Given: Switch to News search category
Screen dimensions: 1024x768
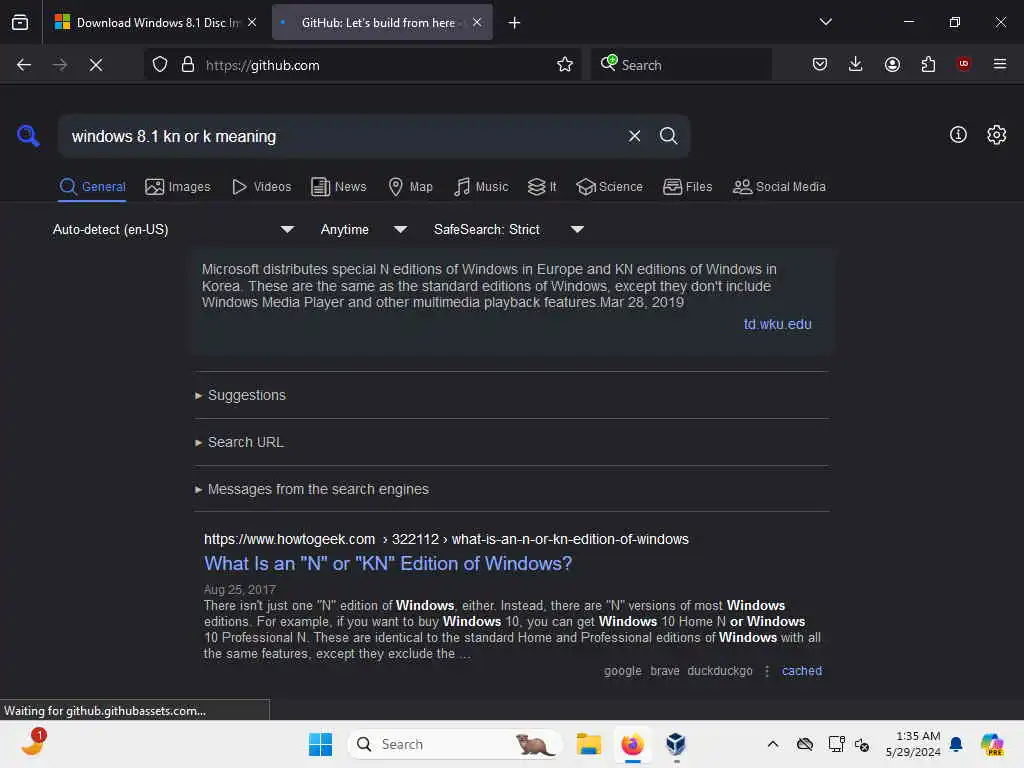Looking at the screenshot, I should pos(338,187).
